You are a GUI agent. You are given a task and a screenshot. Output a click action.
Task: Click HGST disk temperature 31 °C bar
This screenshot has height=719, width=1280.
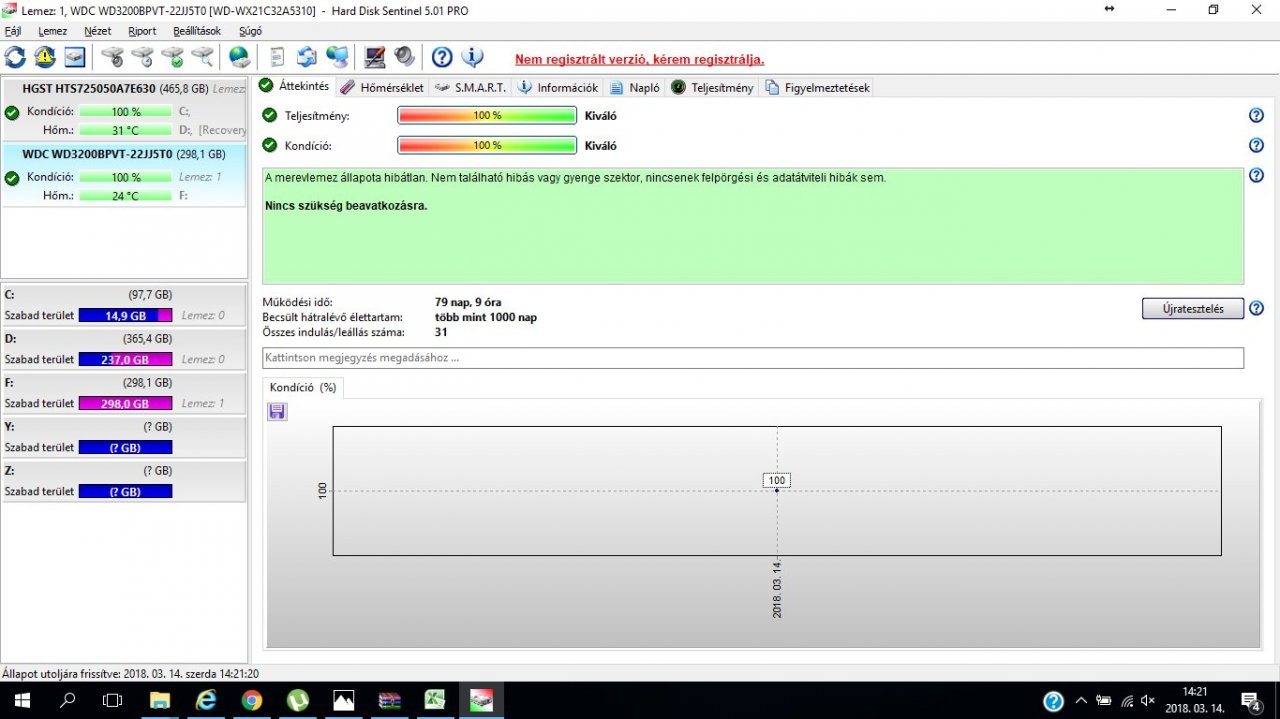coord(126,130)
